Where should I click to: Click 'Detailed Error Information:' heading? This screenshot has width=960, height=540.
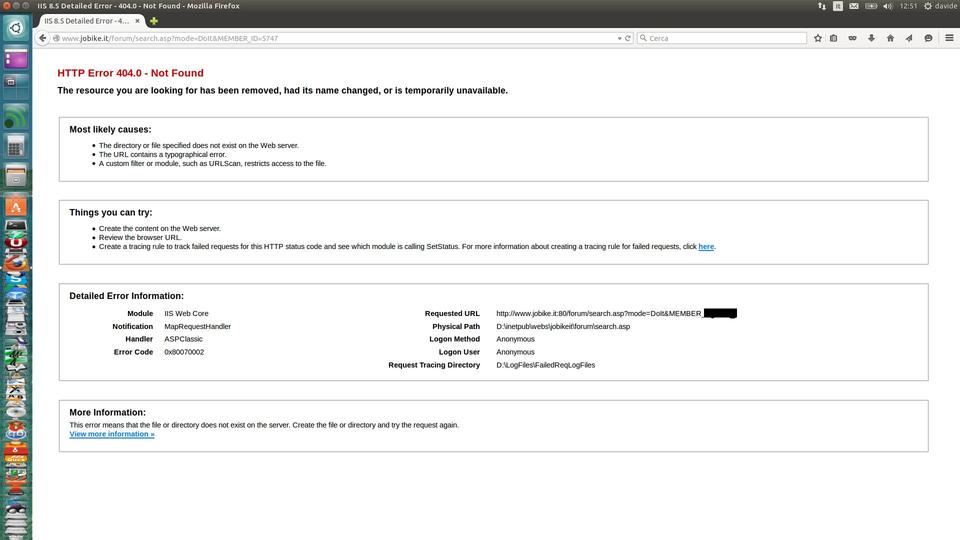pos(126,296)
